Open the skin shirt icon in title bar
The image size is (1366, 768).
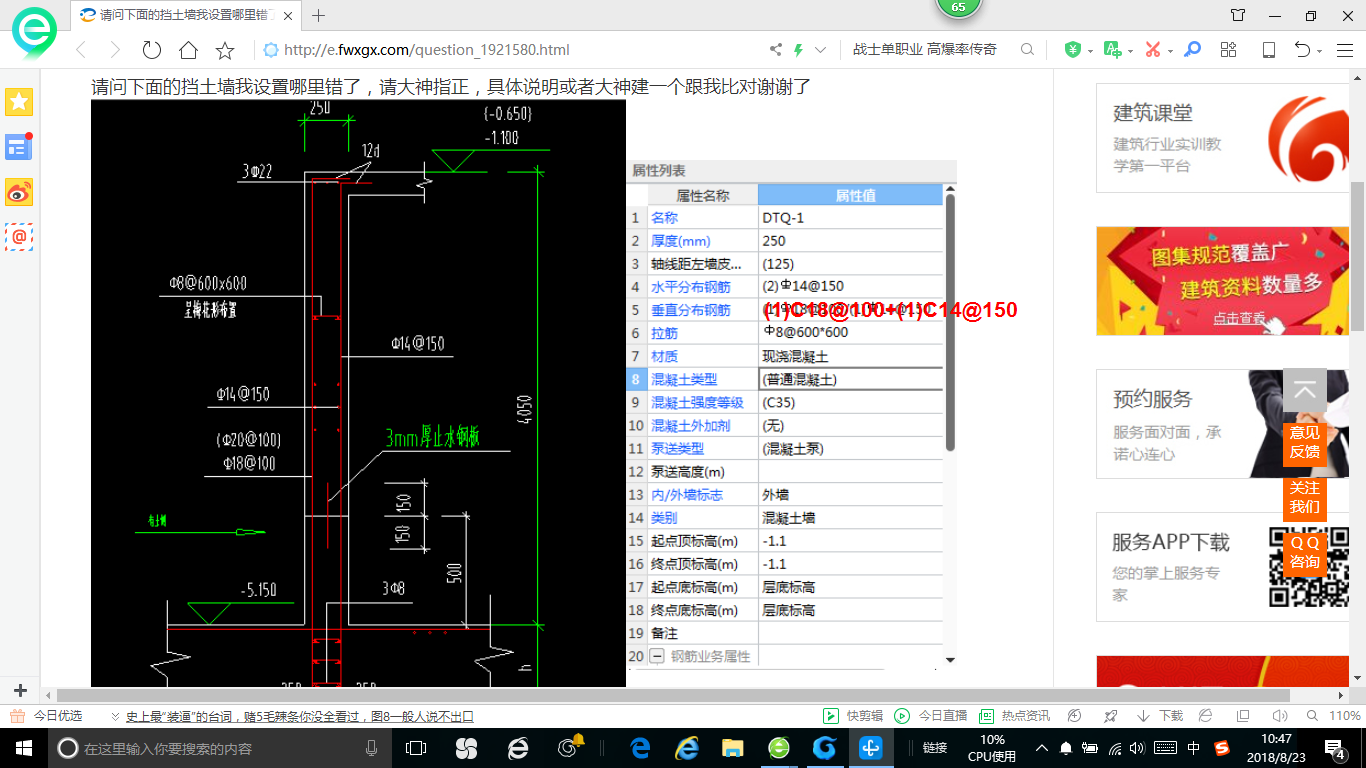tap(1238, 15)
